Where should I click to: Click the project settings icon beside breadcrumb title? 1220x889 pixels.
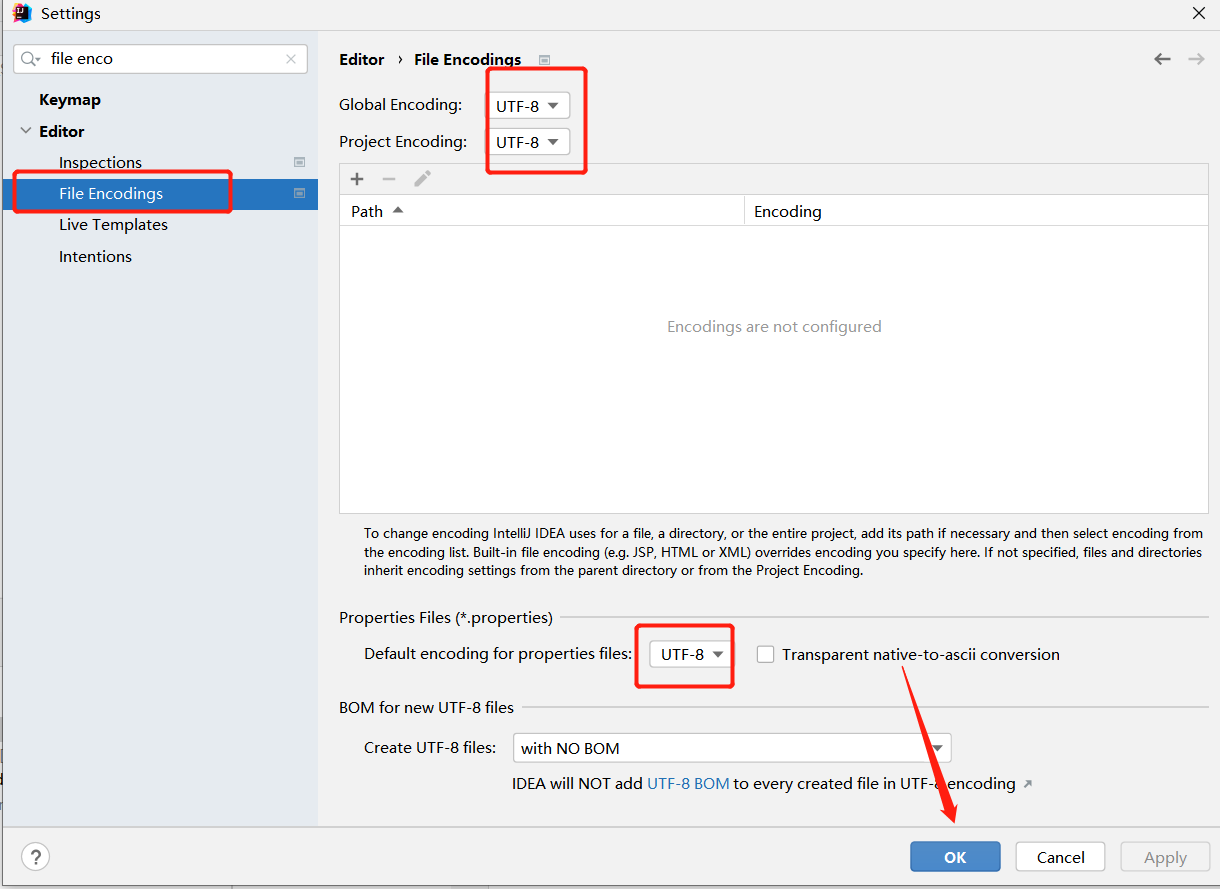point(544,60)
